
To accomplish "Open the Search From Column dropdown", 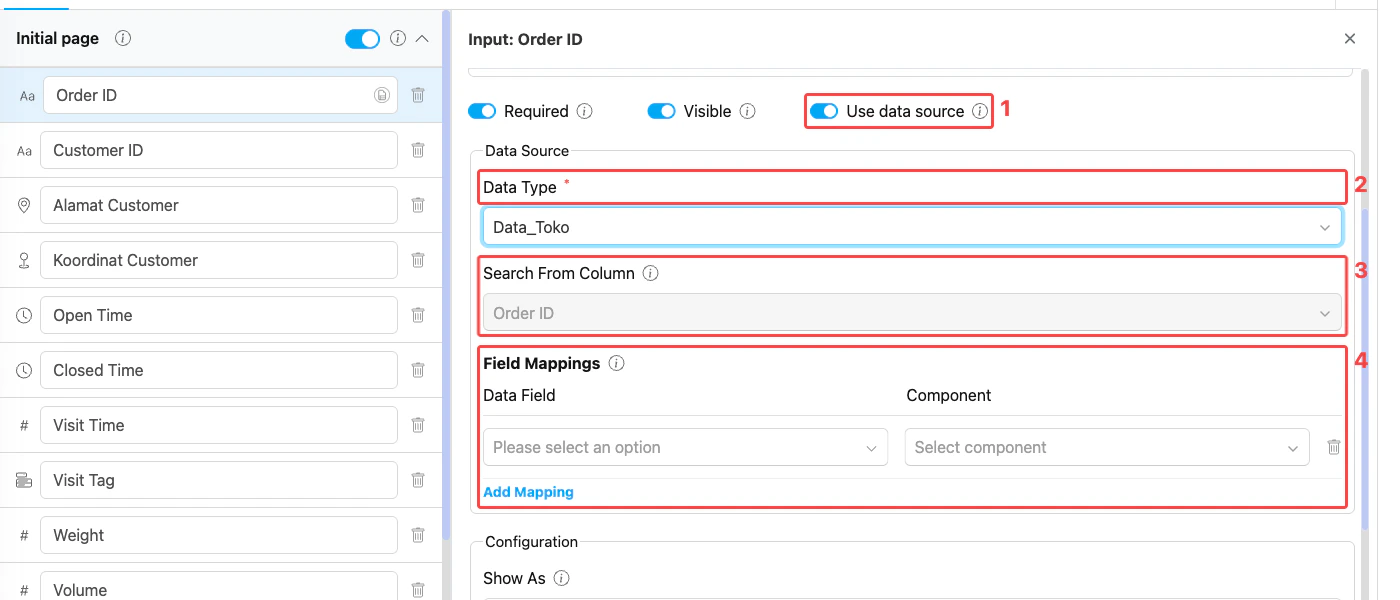I will click(x=912, y=313).
